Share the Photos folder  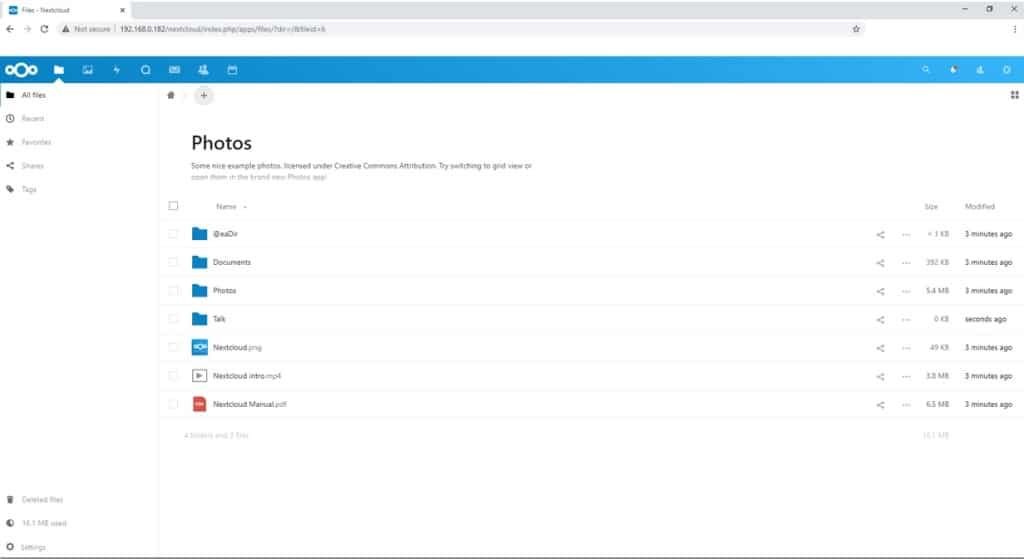[880, 291]
